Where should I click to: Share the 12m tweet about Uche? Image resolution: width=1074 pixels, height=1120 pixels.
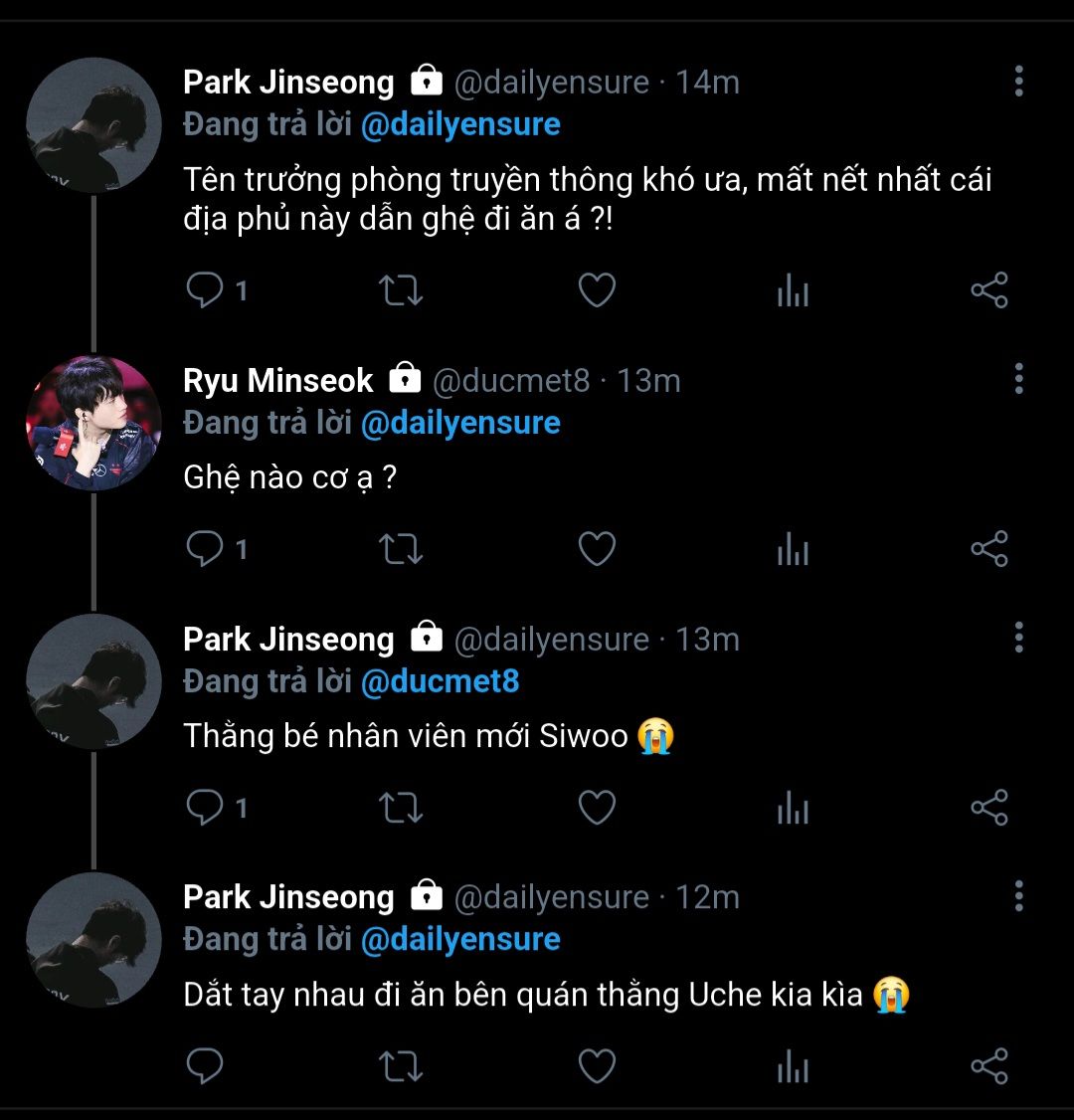click(988, 1066)
